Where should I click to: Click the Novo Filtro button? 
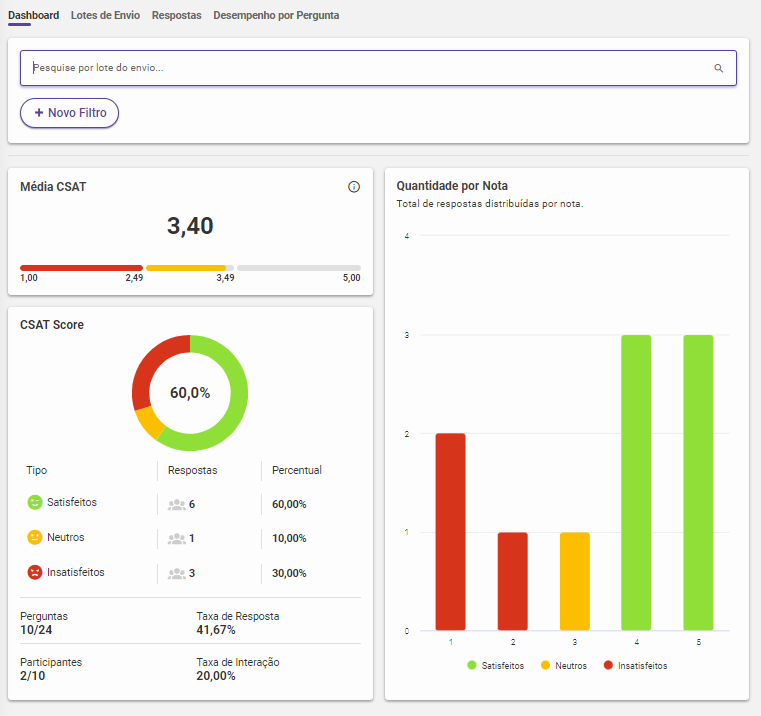coord(70,113)
